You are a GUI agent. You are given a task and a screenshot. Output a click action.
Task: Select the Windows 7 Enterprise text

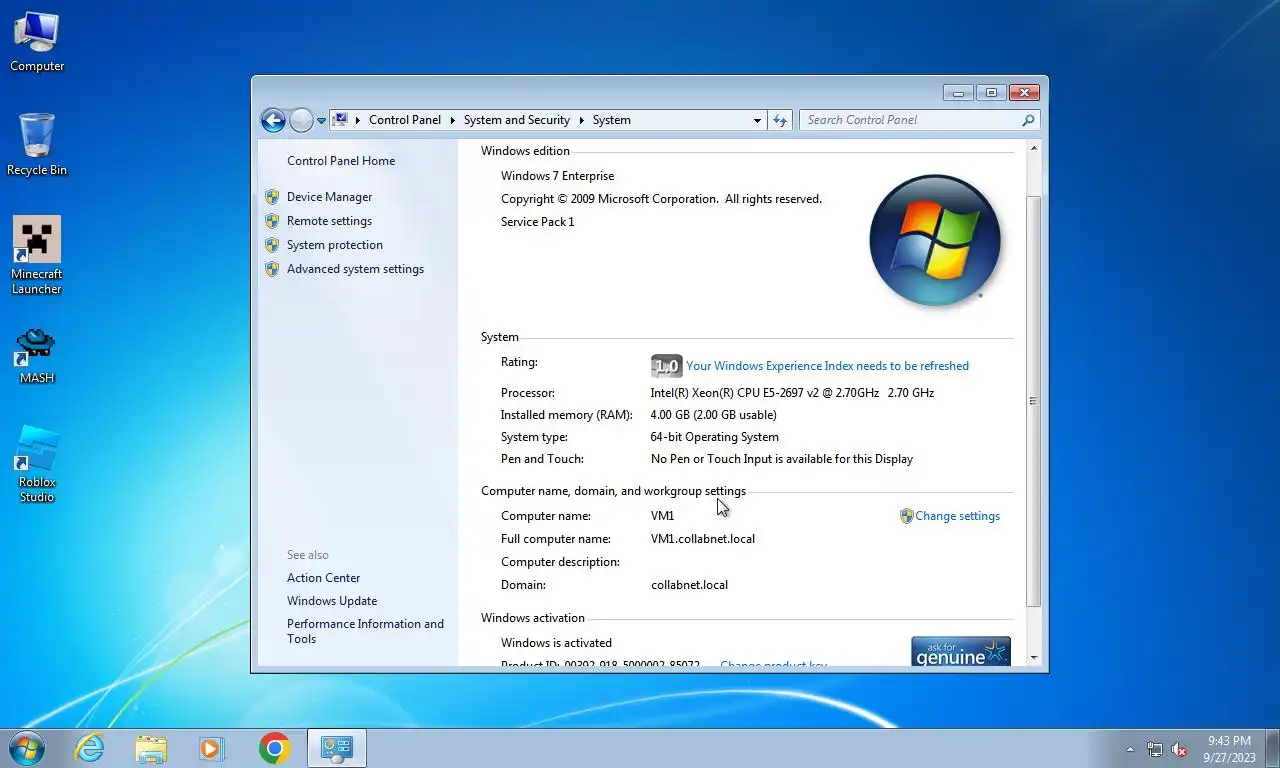(x=557, y=176)
